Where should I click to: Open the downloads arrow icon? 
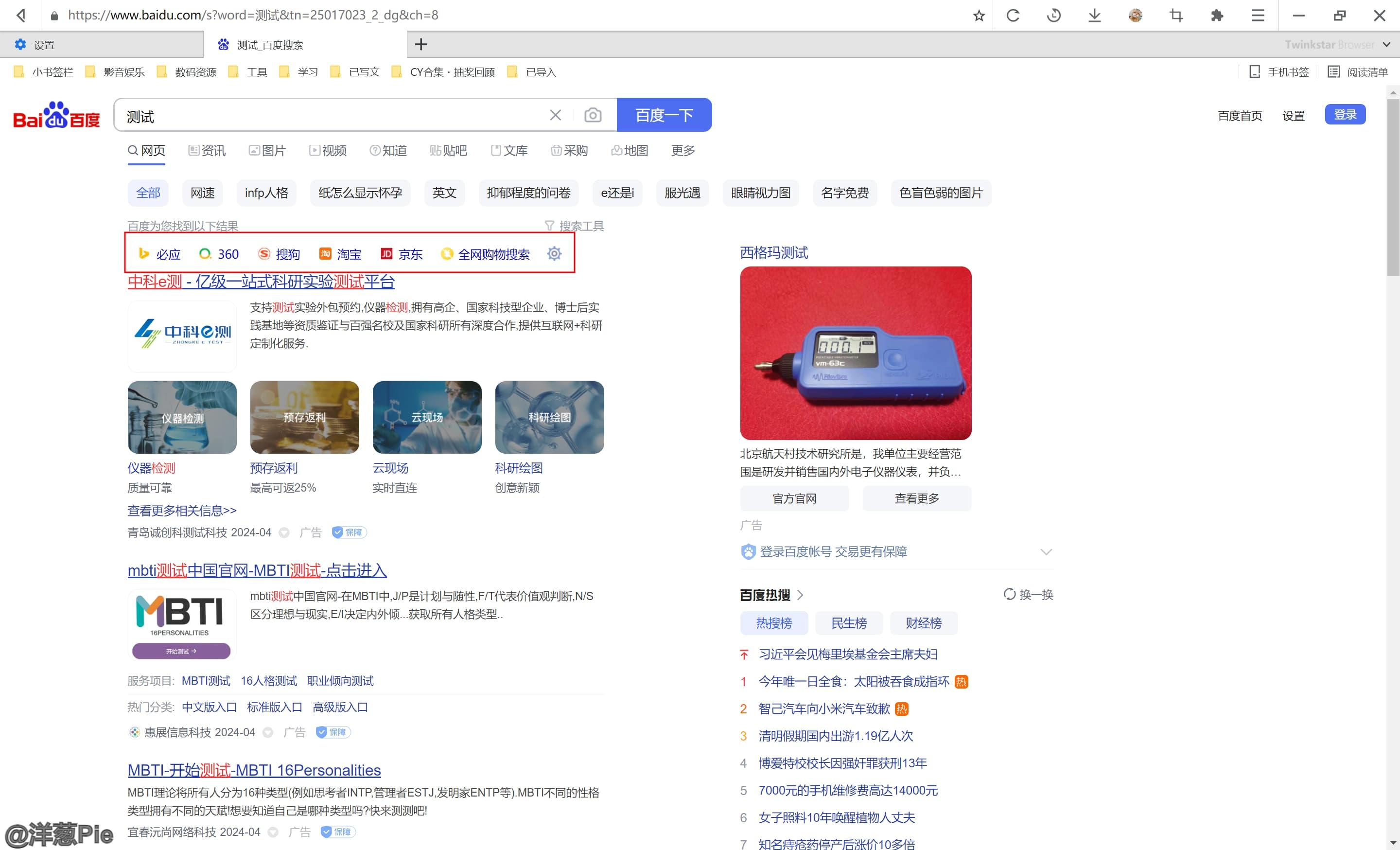1094,16
